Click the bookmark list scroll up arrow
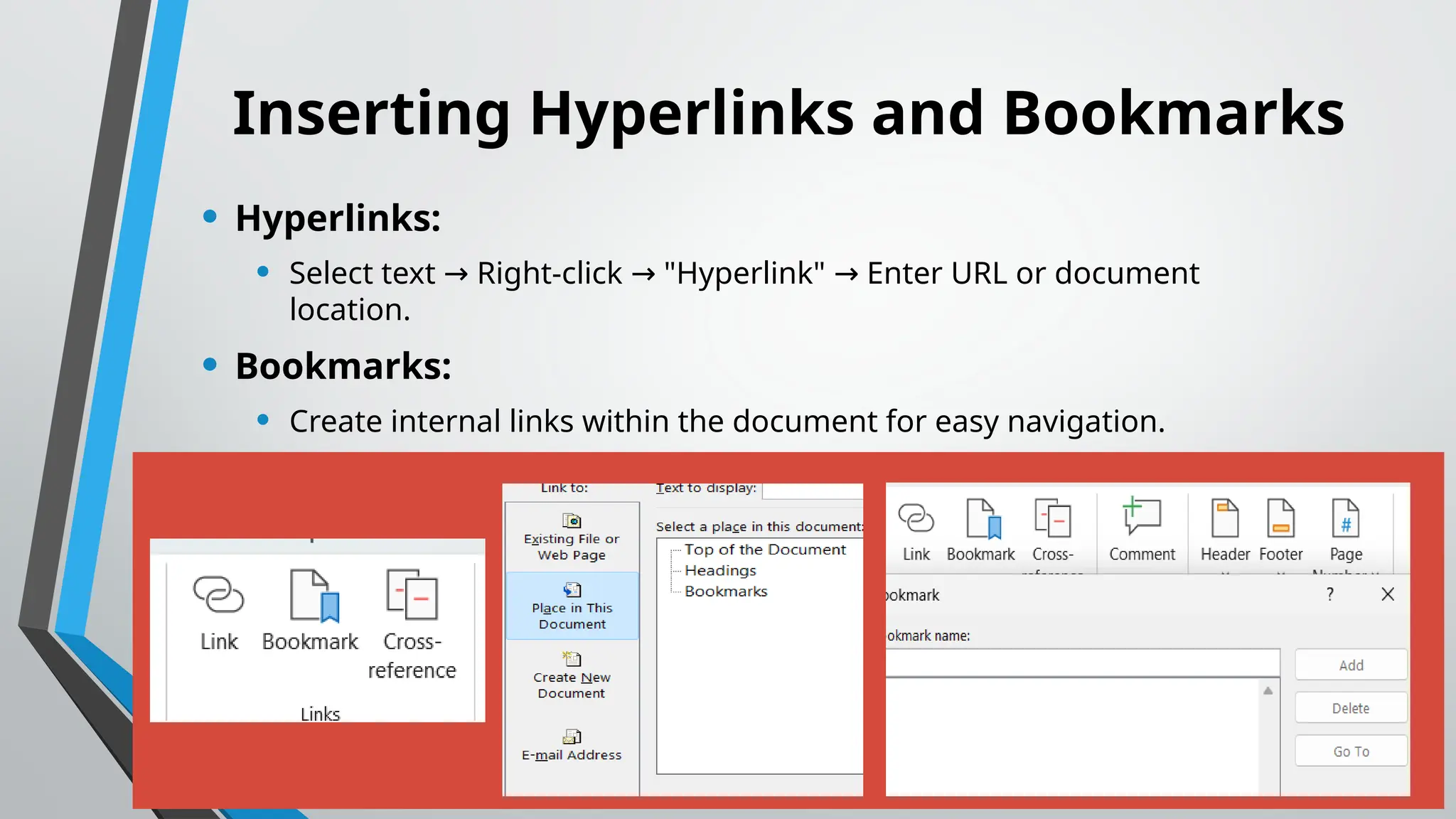Viewport: 1456px width, 819px height. point(1268,691)
